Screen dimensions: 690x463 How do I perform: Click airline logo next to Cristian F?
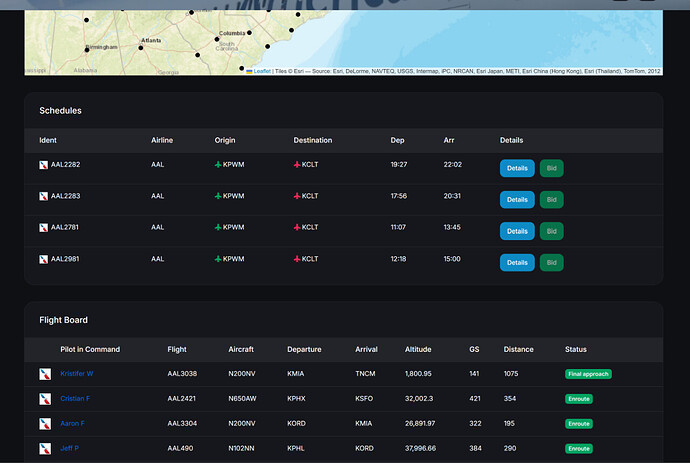[x=45, y=399]
